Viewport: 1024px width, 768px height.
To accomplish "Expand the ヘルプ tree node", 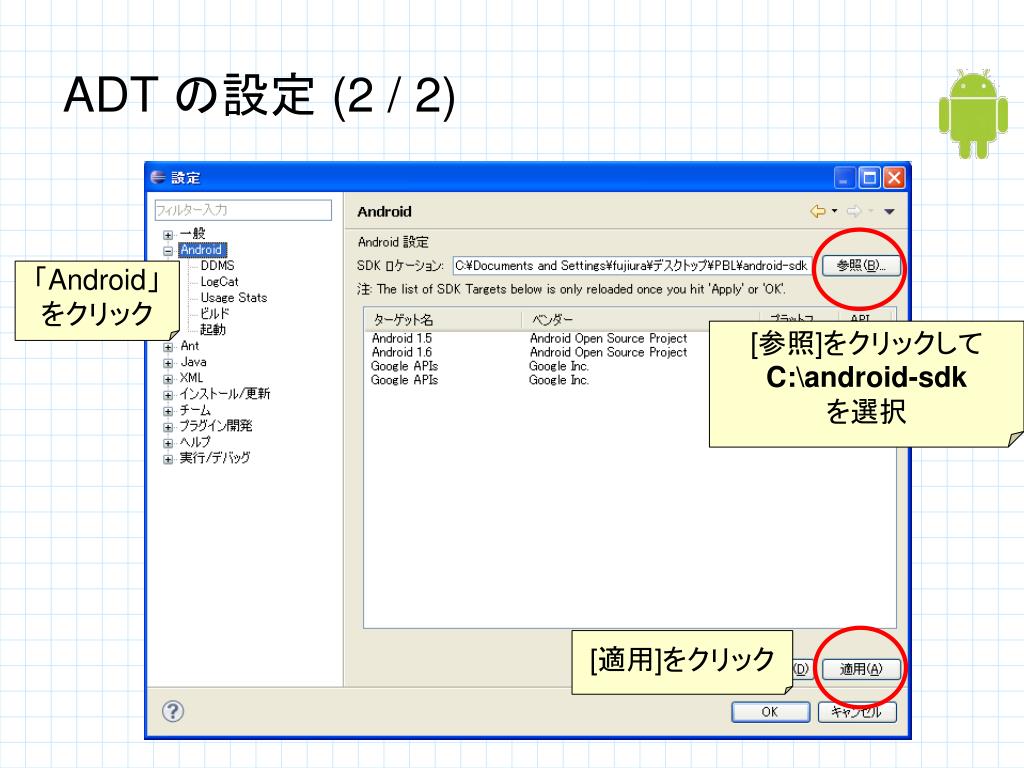I will (x=168, y=443).
